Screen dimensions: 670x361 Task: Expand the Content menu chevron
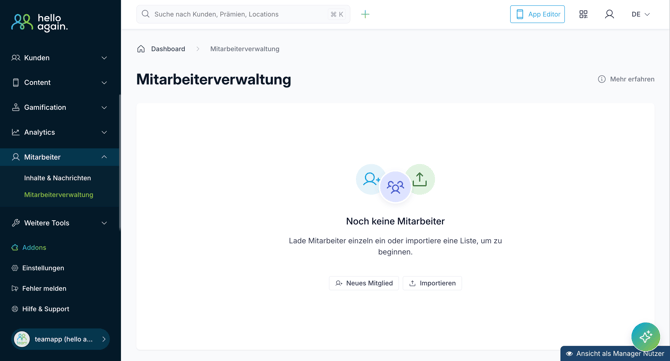(104, 82)
